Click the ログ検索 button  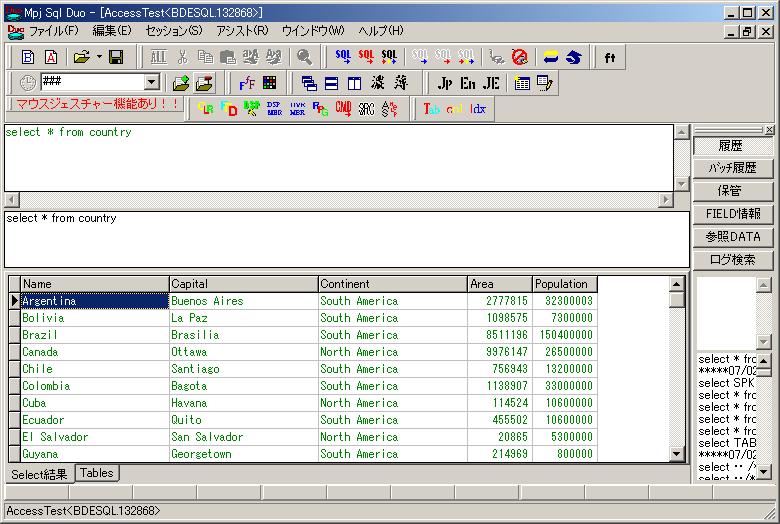(x=732, y=260)
